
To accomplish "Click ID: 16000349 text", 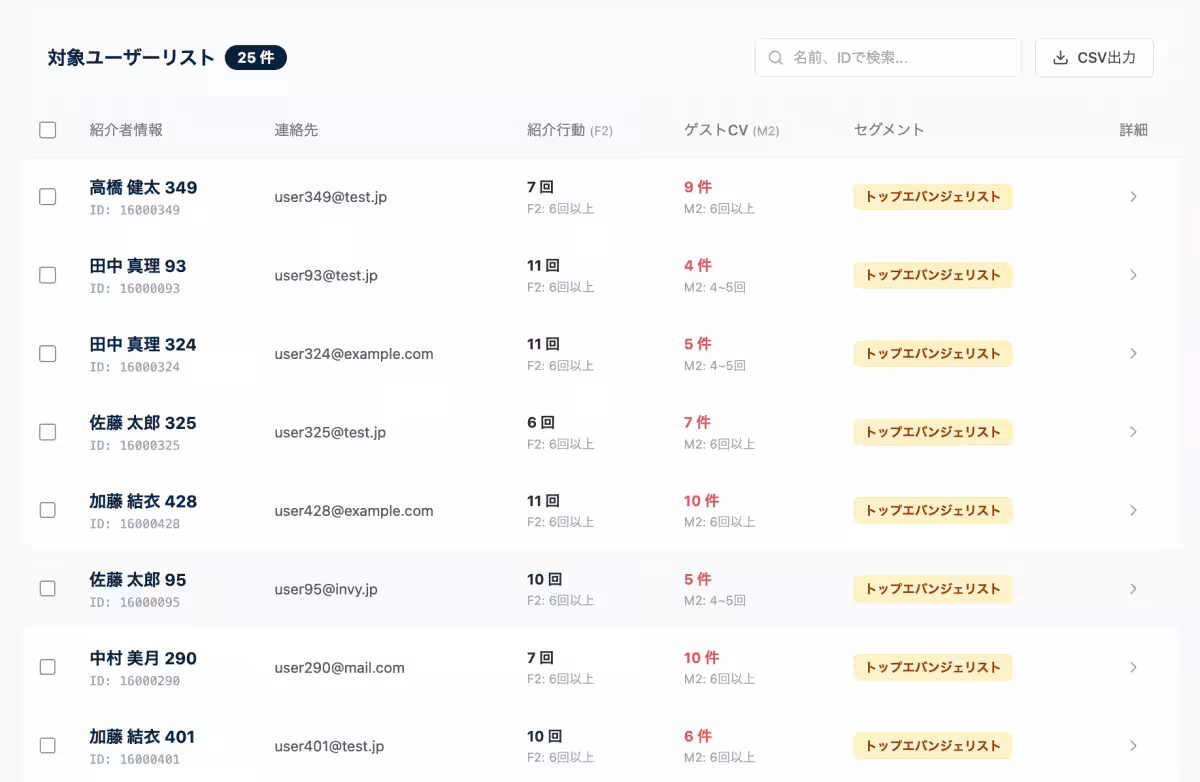I will (x=135, y=210).
